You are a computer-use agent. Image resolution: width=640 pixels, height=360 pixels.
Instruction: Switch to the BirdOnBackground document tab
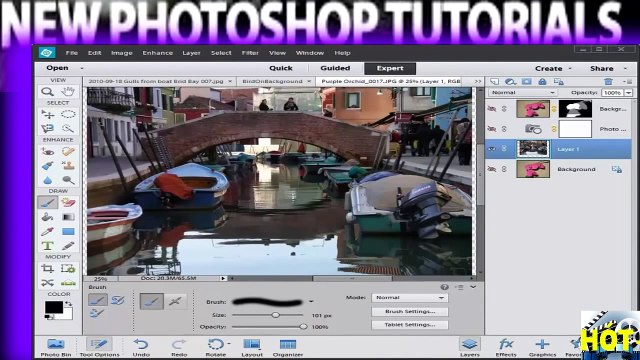coord(272,81)
